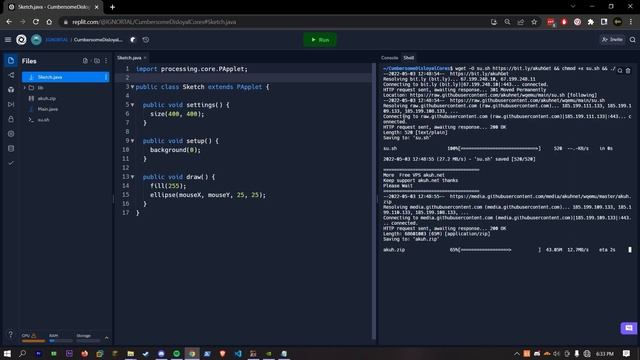This screenshot has width=640, height=360.
Task: Select the Files sidebar icon
Action: tap(11, 60)
